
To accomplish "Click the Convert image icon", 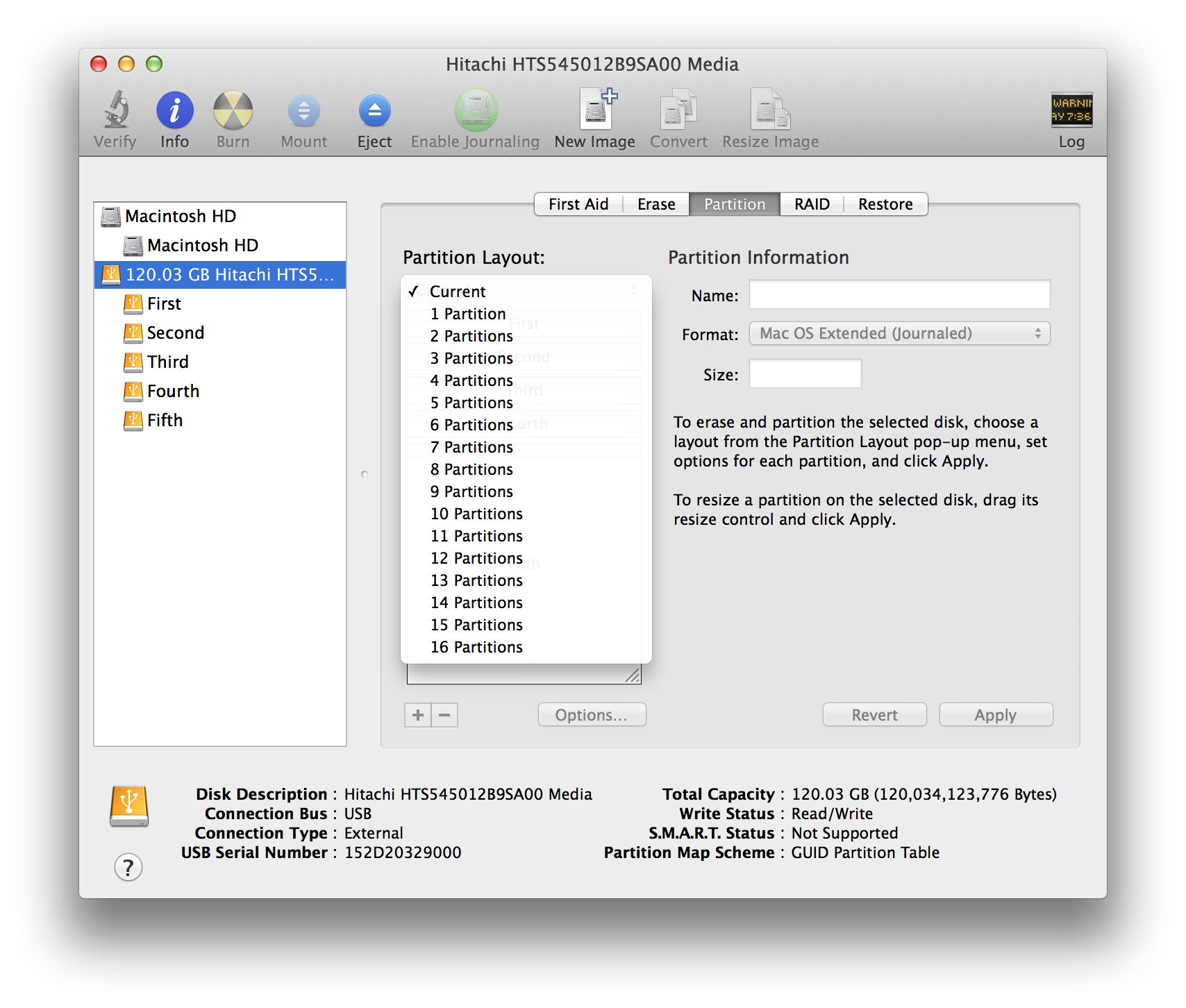I will [678, 109].
